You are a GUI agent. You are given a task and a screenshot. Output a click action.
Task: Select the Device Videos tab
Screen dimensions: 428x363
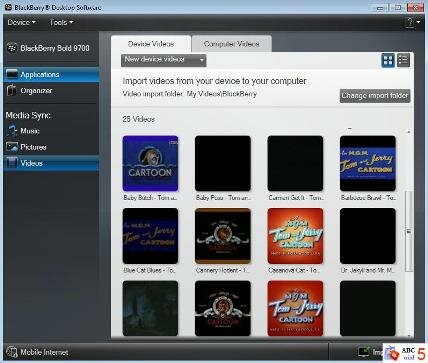coord(151,44)
